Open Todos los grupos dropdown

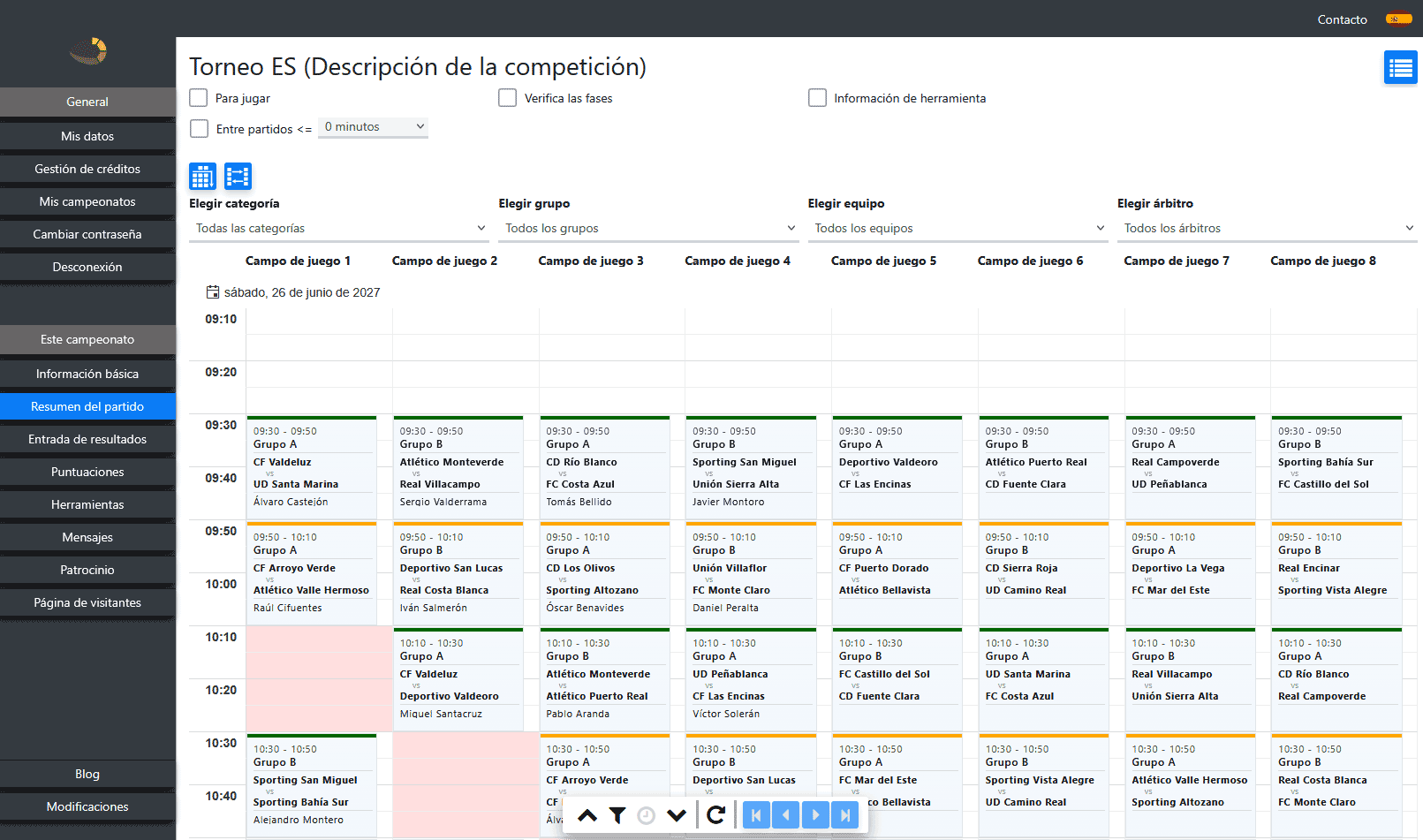[x=648, y=228]
